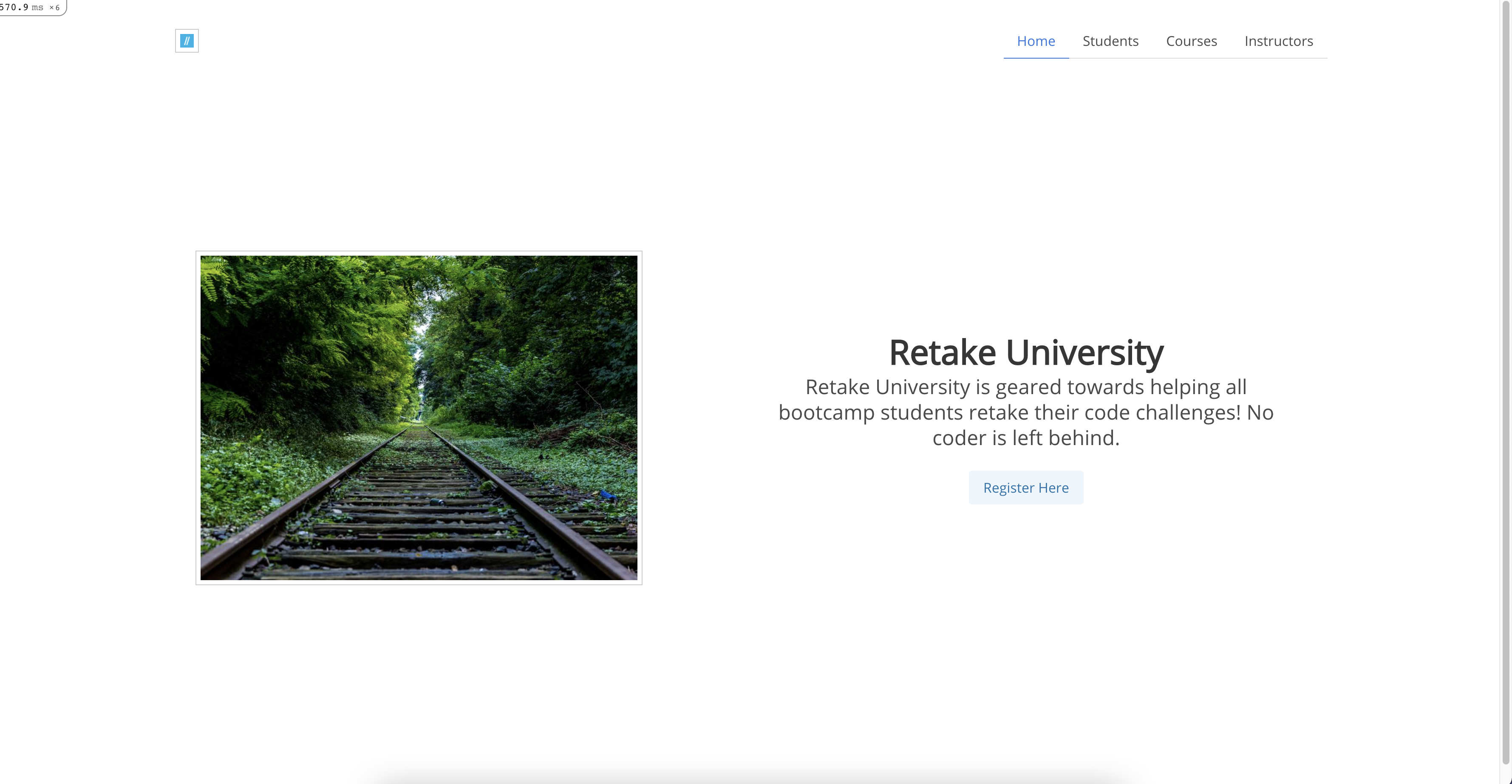The image size is (1512, 784).
Task: Click the railroad tracks hero image
Action: tap(418, 417)
